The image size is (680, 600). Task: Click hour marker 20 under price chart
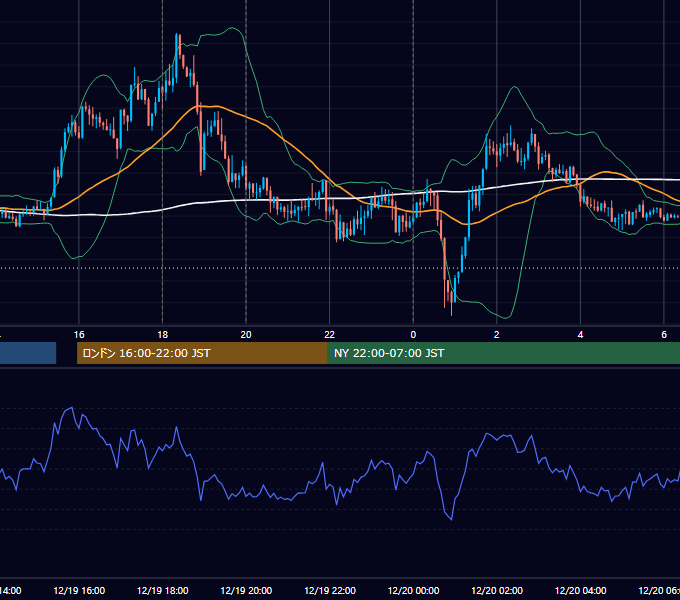pyautogui.click(x=246, y=335)
